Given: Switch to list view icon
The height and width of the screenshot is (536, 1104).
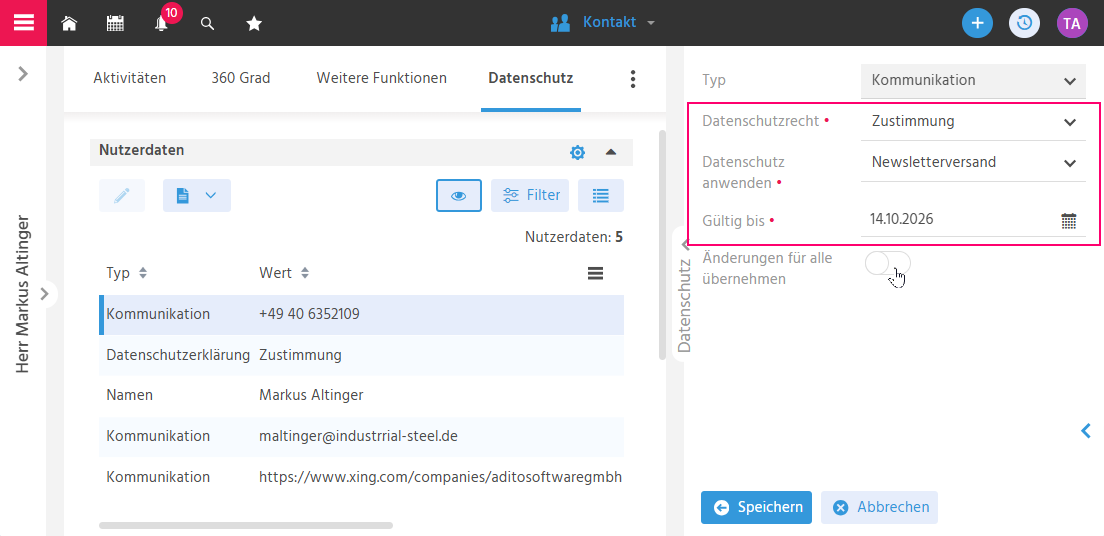Looking at the screenshot, I should pyautogui.click(x=601, y=195).
